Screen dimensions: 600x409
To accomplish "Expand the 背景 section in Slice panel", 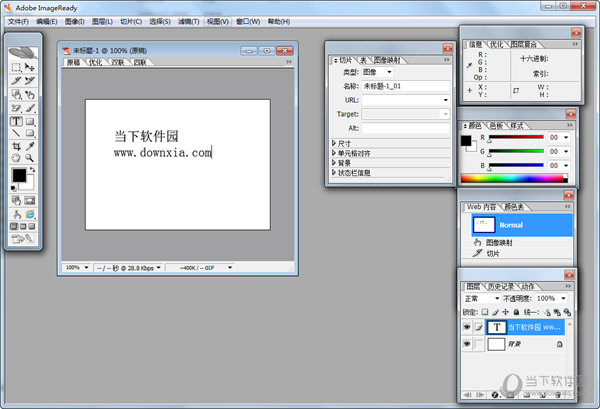I will 334,163.
